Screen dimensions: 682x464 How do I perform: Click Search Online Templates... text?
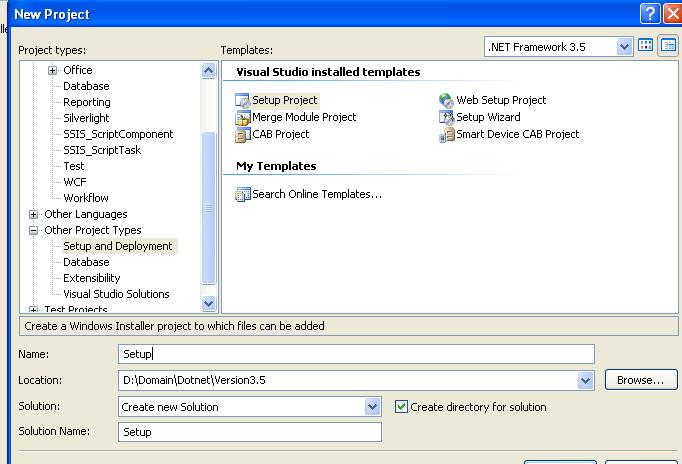pos(317,194)
